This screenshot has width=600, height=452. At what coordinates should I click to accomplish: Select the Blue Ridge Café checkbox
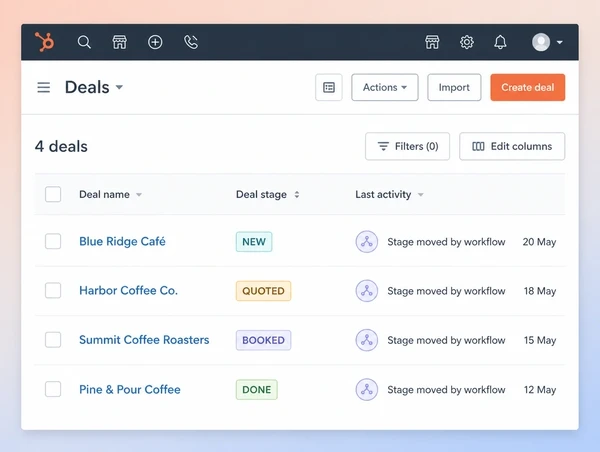coord(53,242)
